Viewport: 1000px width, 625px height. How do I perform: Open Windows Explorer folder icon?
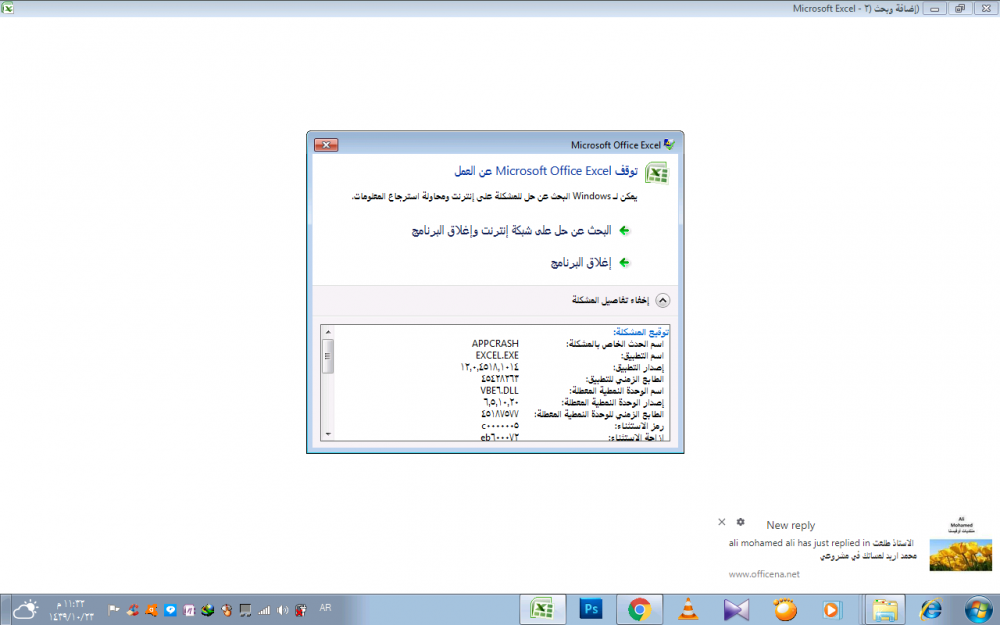[885, 609]
